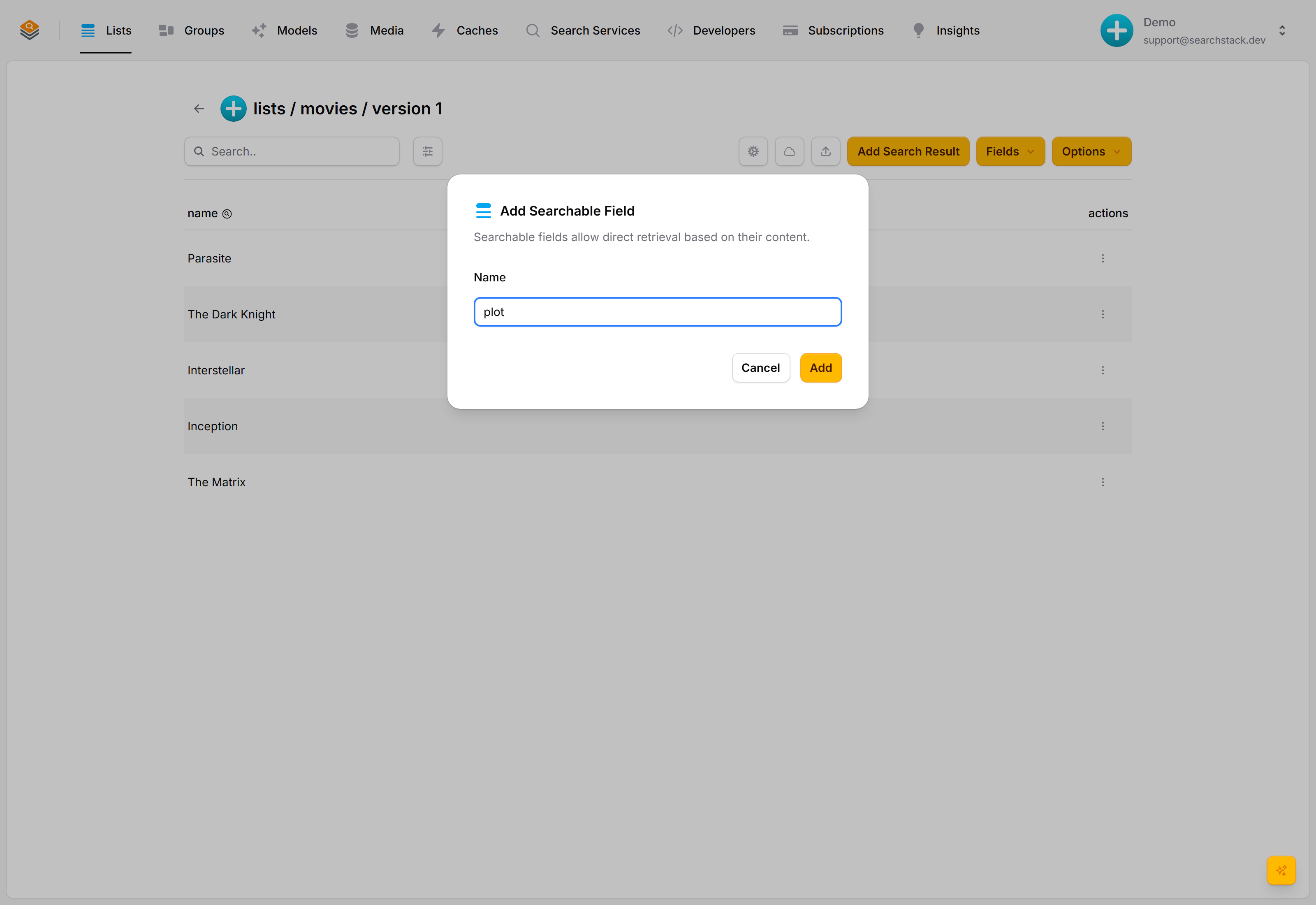
Task: Open actions menu for Interstellar
Action: point(1103,370)
